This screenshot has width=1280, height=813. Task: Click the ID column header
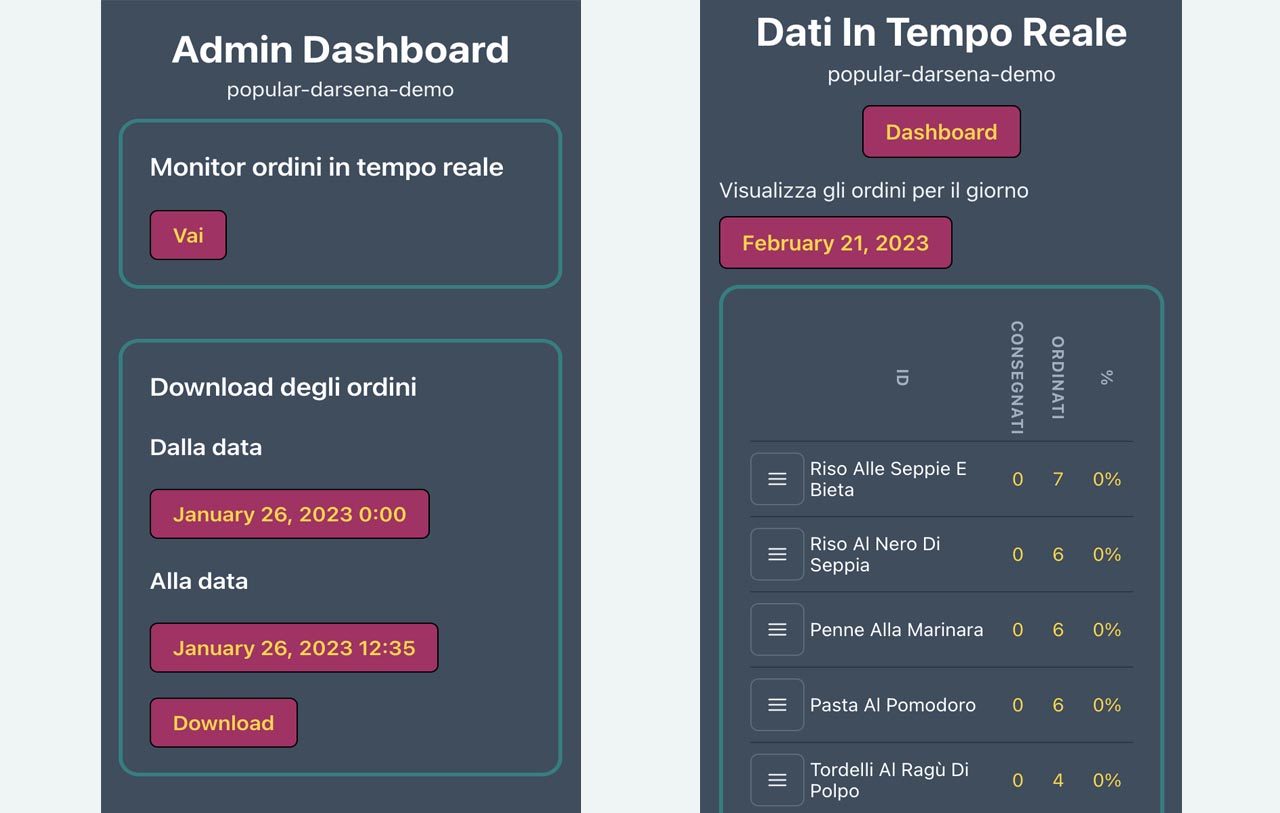(x=902, y=377)
